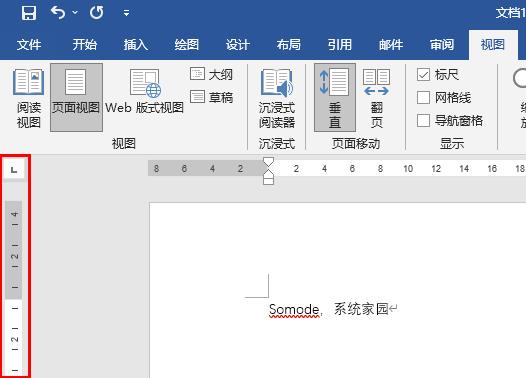
Task: Switch to the 引用 tab
Action: 339,44
